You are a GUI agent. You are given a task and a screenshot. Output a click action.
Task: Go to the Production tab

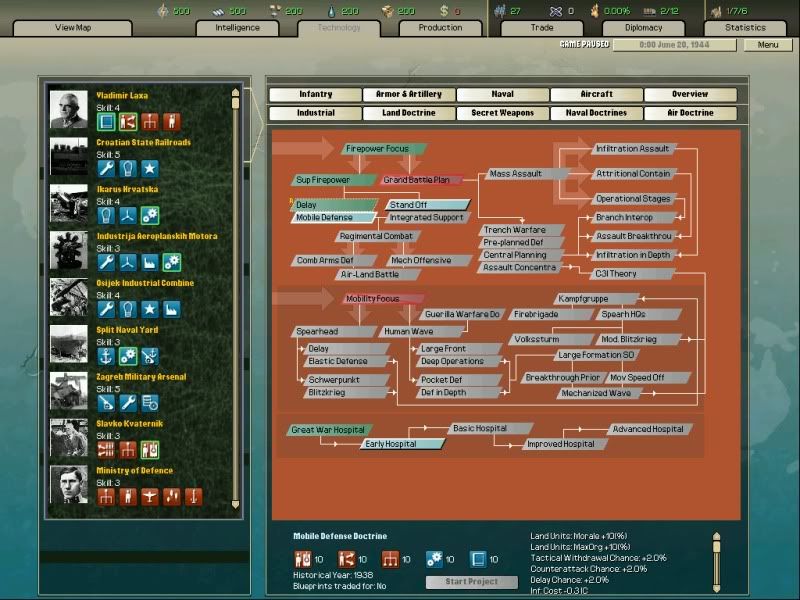pyautogui.click(x=440, y=28)
